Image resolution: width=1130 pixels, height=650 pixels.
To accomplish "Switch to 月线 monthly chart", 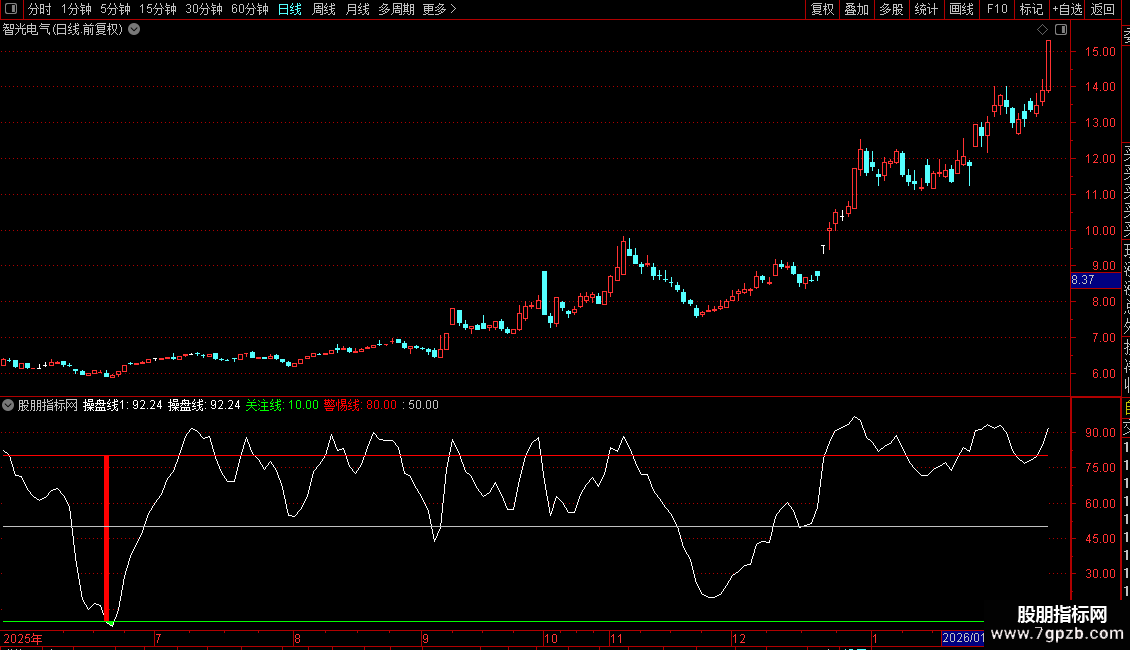I will [357, 9].
